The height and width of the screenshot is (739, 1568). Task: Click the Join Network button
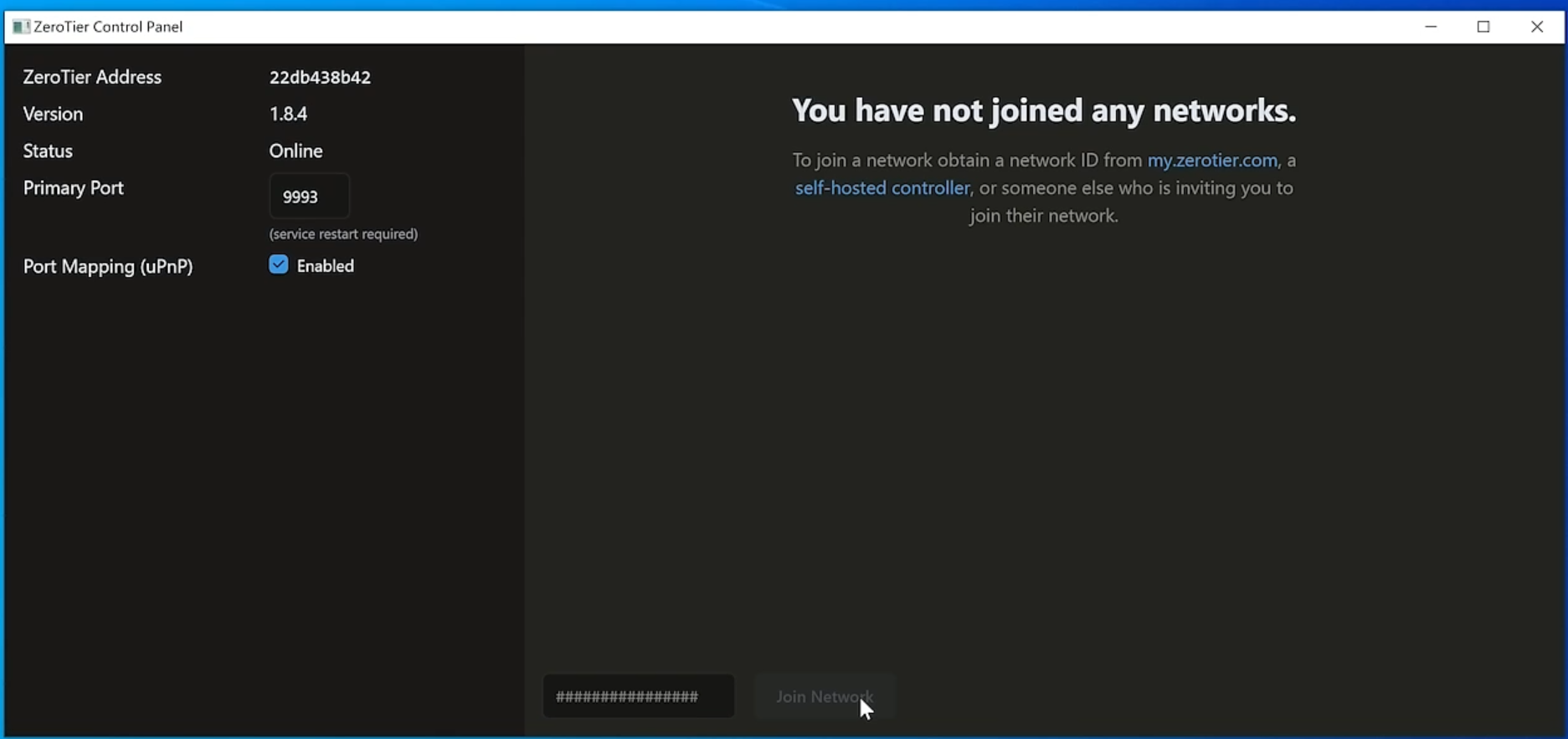click(825, 696)
